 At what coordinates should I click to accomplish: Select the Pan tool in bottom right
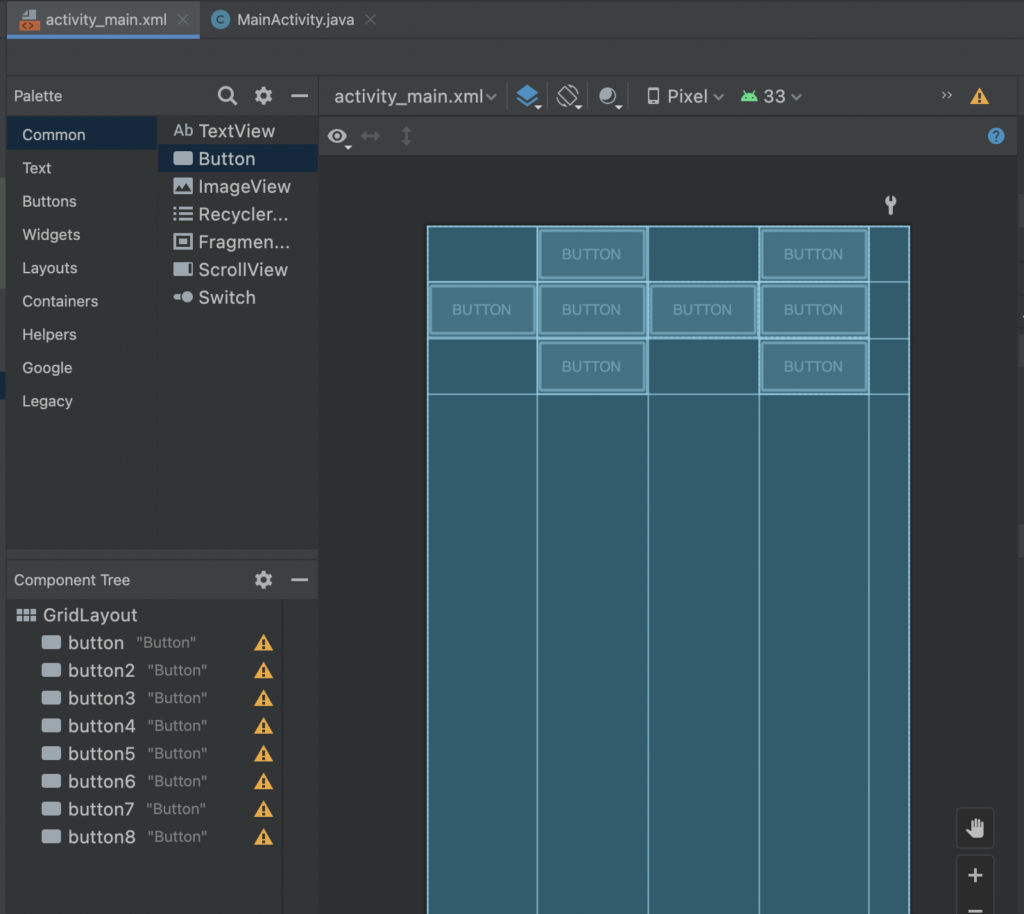[x=975, y=828]
